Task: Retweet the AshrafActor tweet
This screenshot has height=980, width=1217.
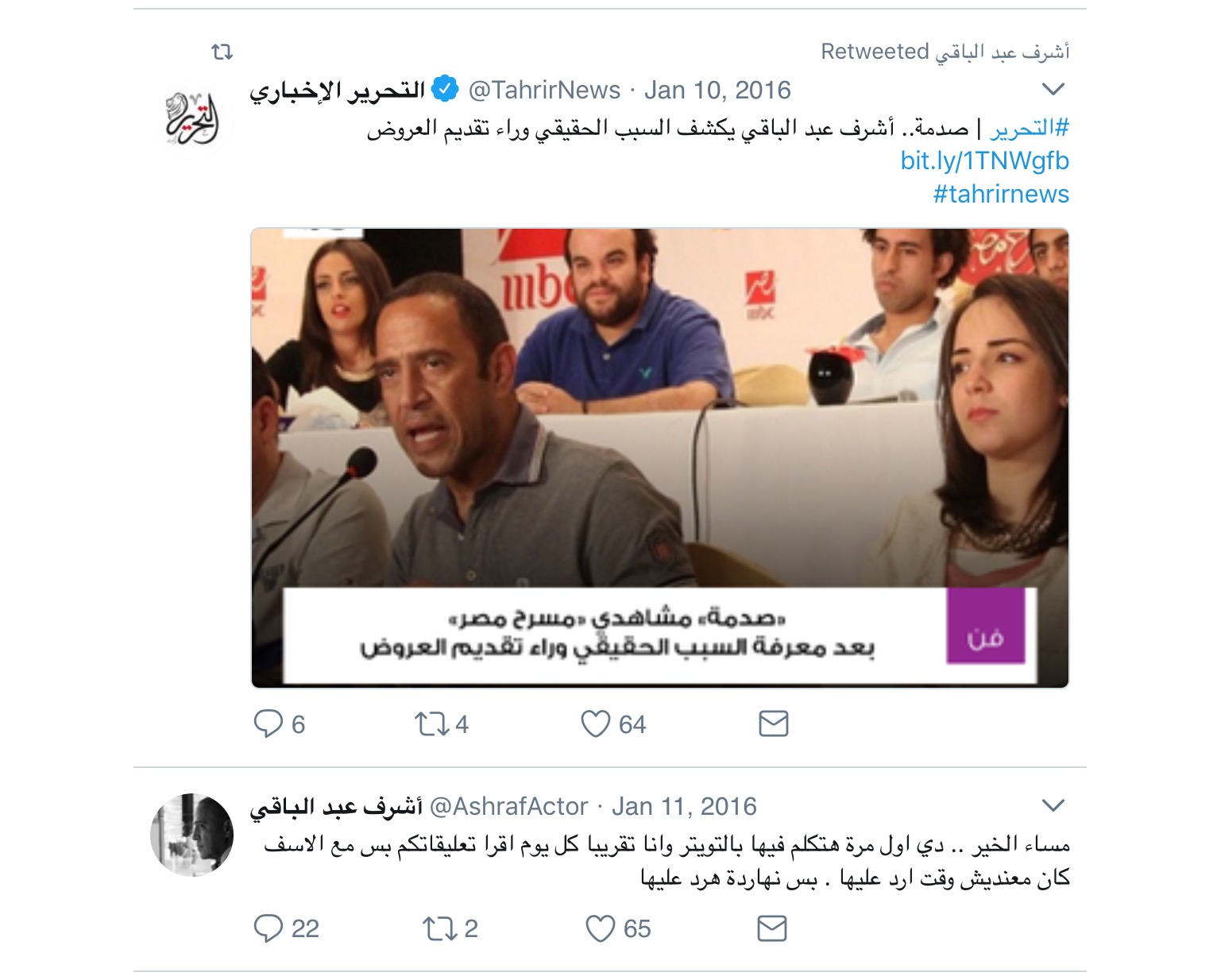Action: [x=439, y=928]
